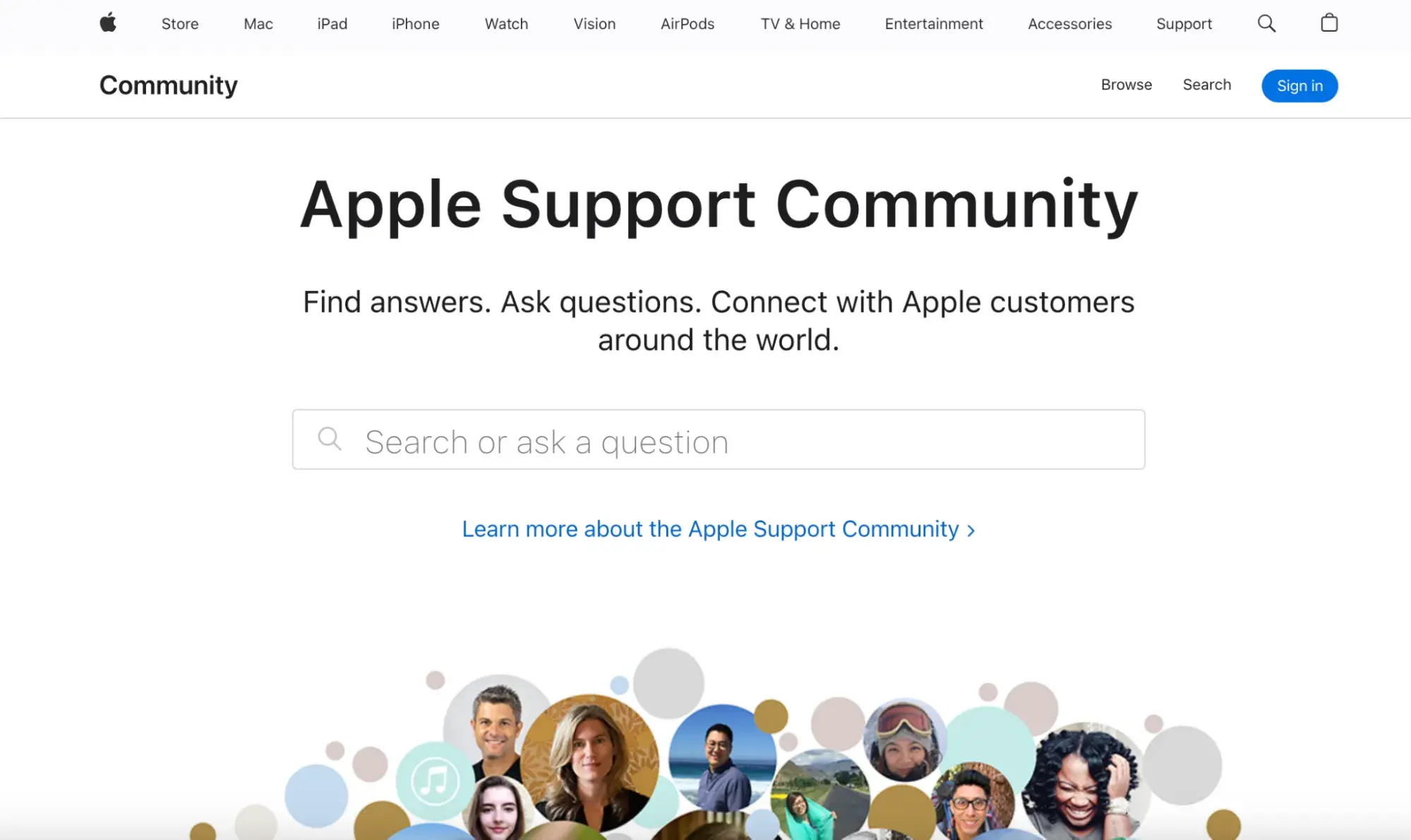This screenshot has width=1411, height=840.
Task: Click the Support menu item
Action: (x=1184, y=23)
